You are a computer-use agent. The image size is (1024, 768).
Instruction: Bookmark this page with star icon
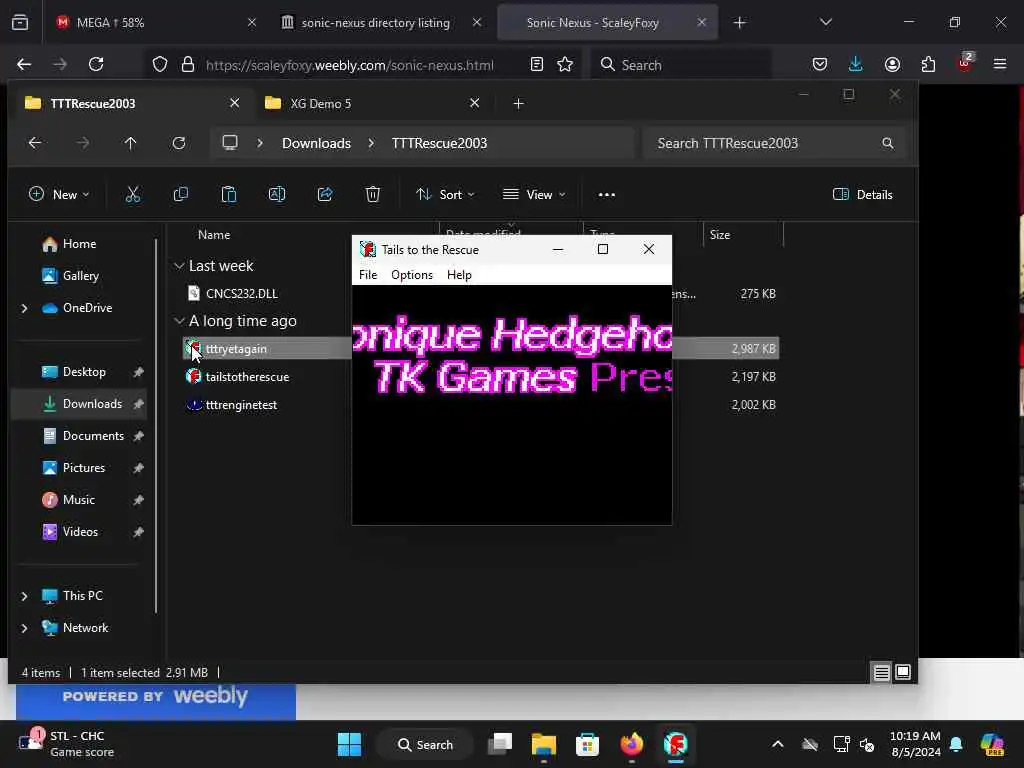(x=565, y=64)
